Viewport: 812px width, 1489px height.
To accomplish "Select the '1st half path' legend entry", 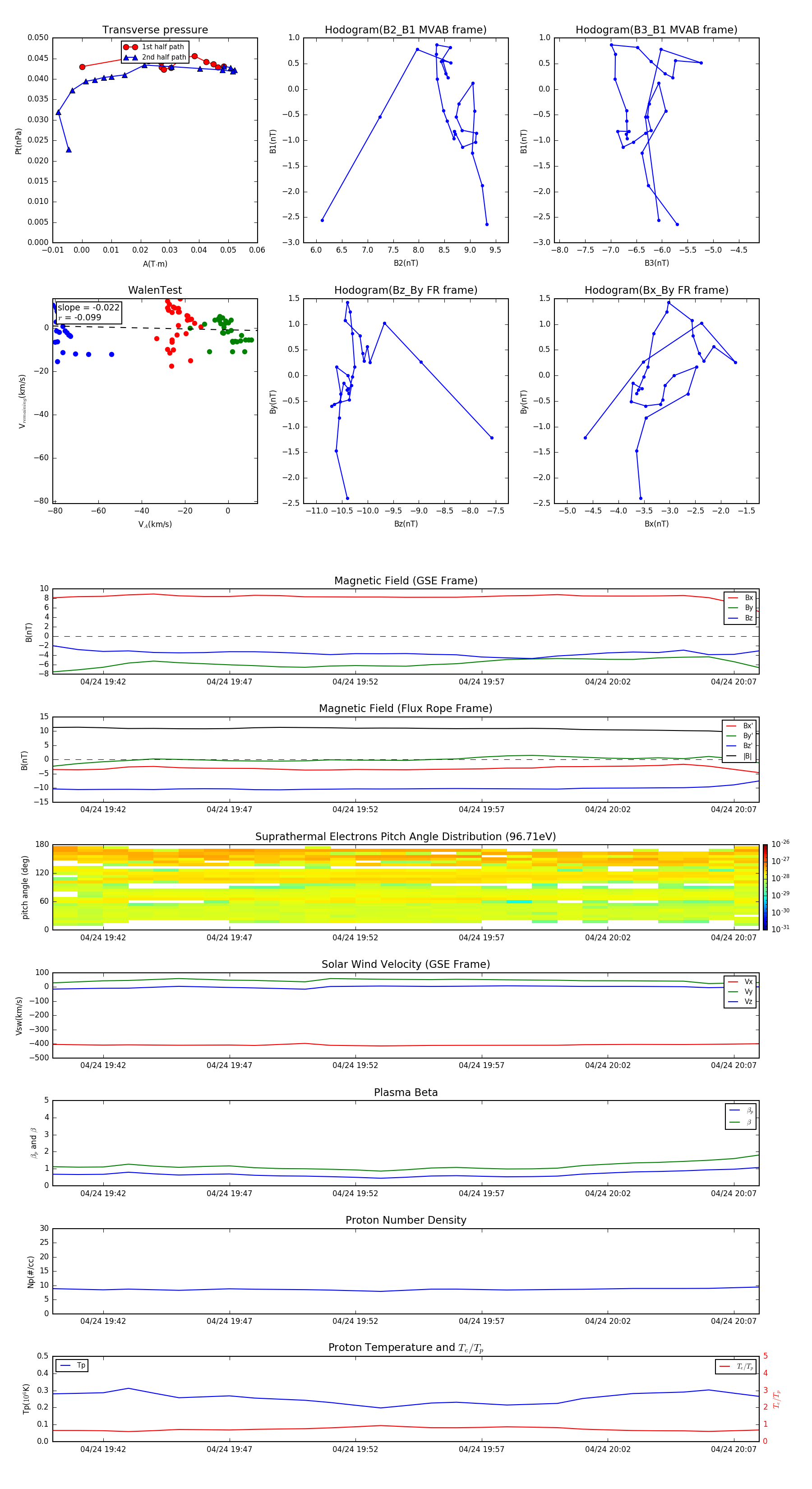I will [x=154, y=47].
